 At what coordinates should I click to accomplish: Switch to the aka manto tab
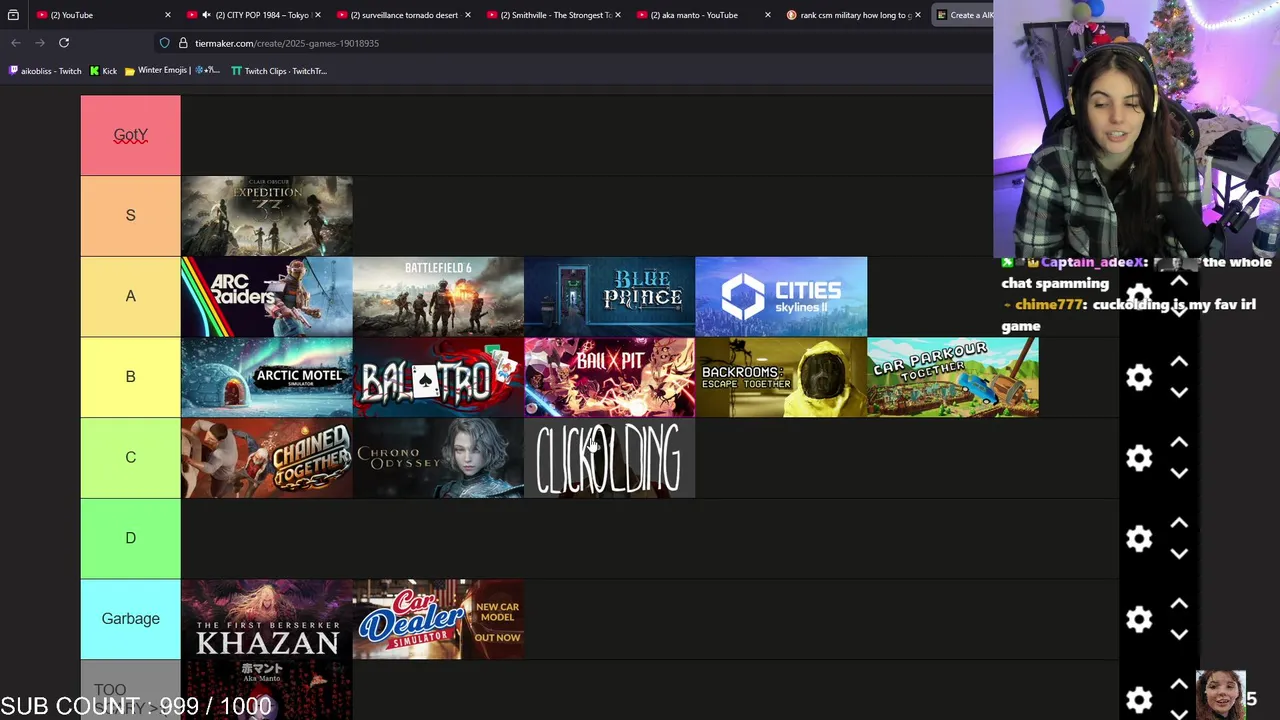click(703, 15)
